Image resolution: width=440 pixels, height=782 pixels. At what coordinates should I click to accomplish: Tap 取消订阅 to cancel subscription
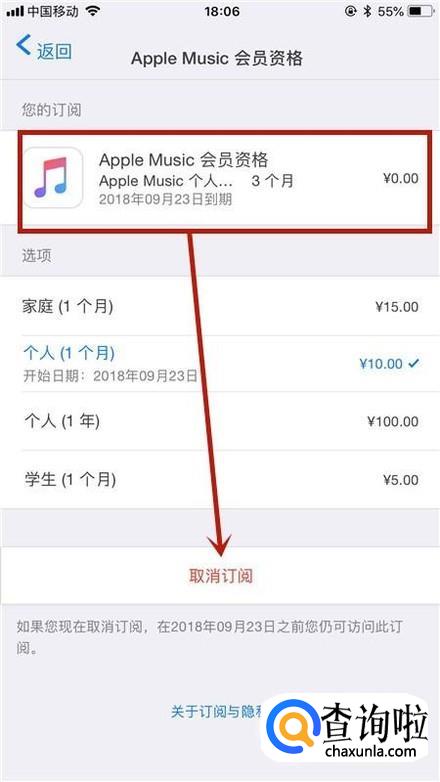[x=220, y=576]
